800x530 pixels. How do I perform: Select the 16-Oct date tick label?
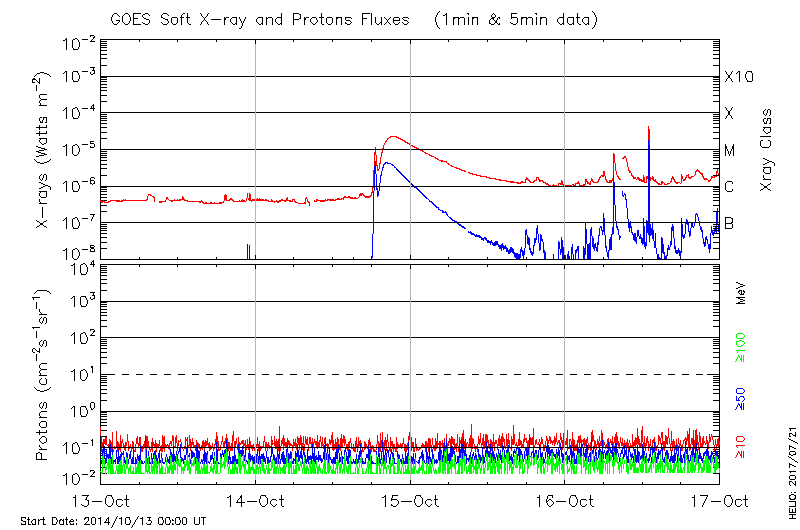click(565, 500)
